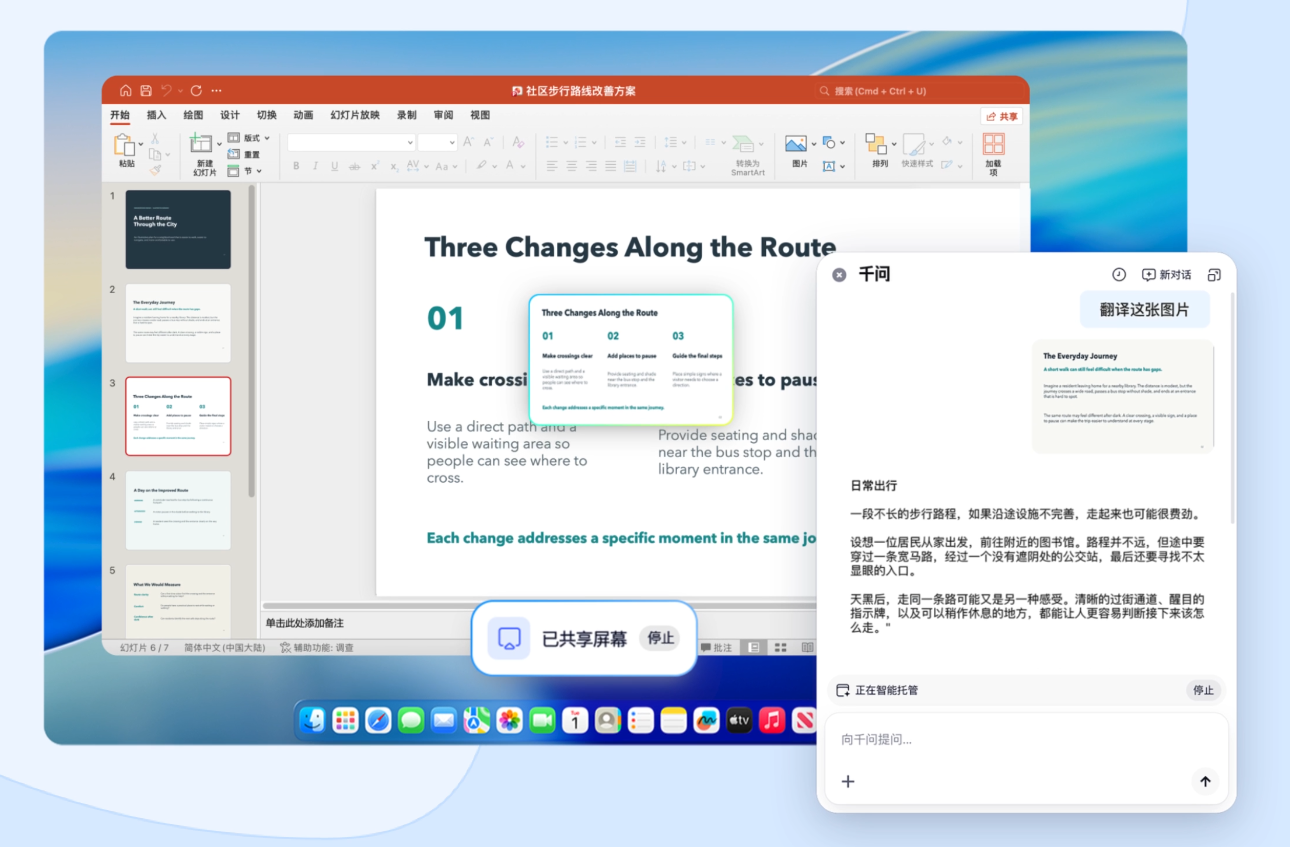This screenshot has height=847, width=1290.
Task: Stop screen sharing via 已共享屏幕 停止 button
Action: pyautogui.click(x=660, y=638)
